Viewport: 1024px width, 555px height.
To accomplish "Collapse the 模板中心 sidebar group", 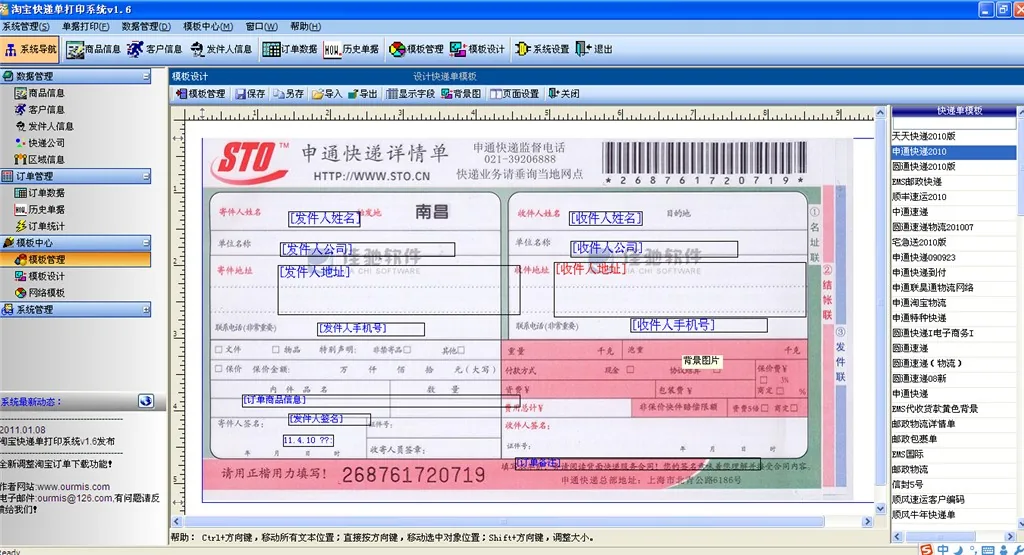I will [x=146, y=243].
